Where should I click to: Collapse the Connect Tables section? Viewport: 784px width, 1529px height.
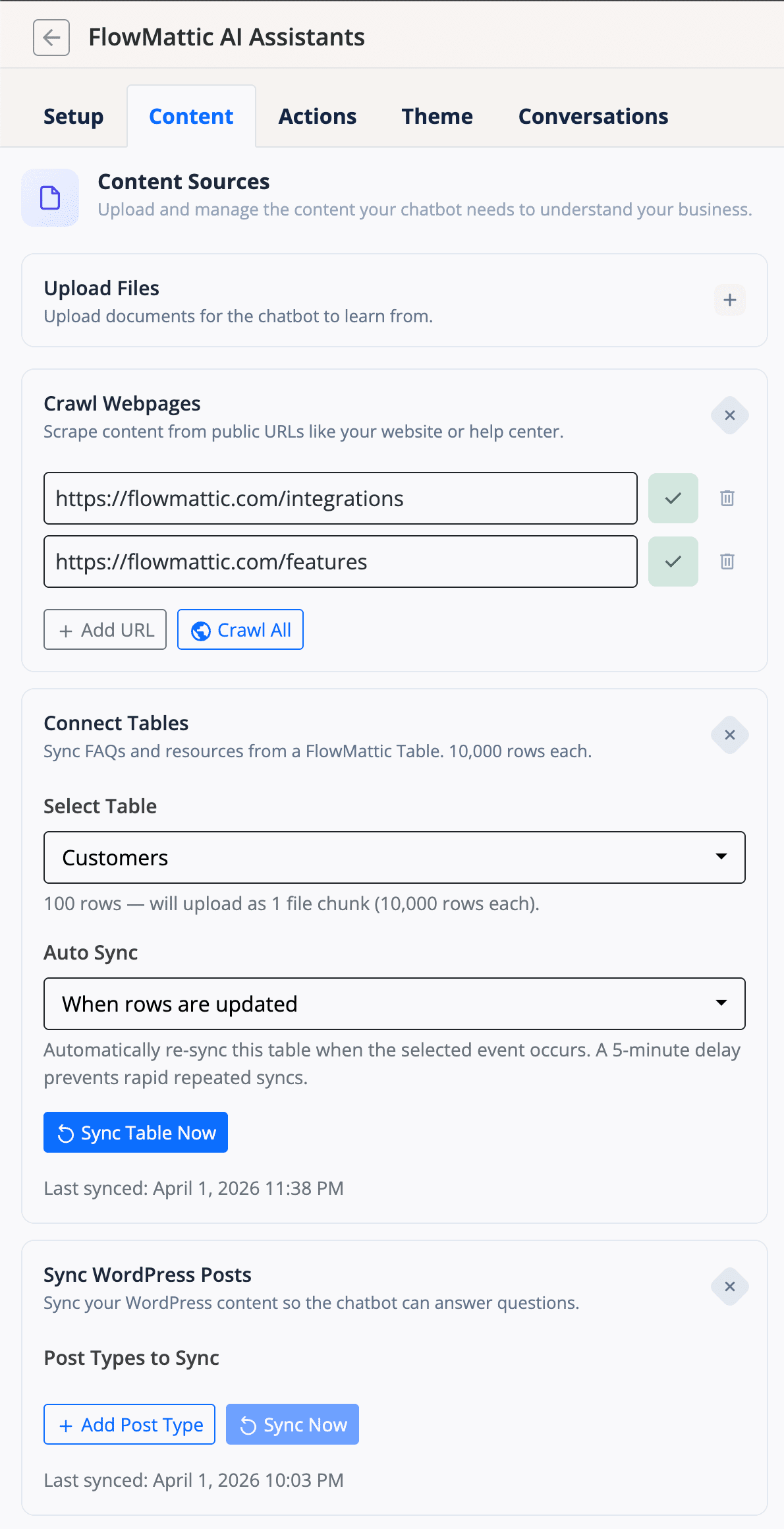click(729, 735)
